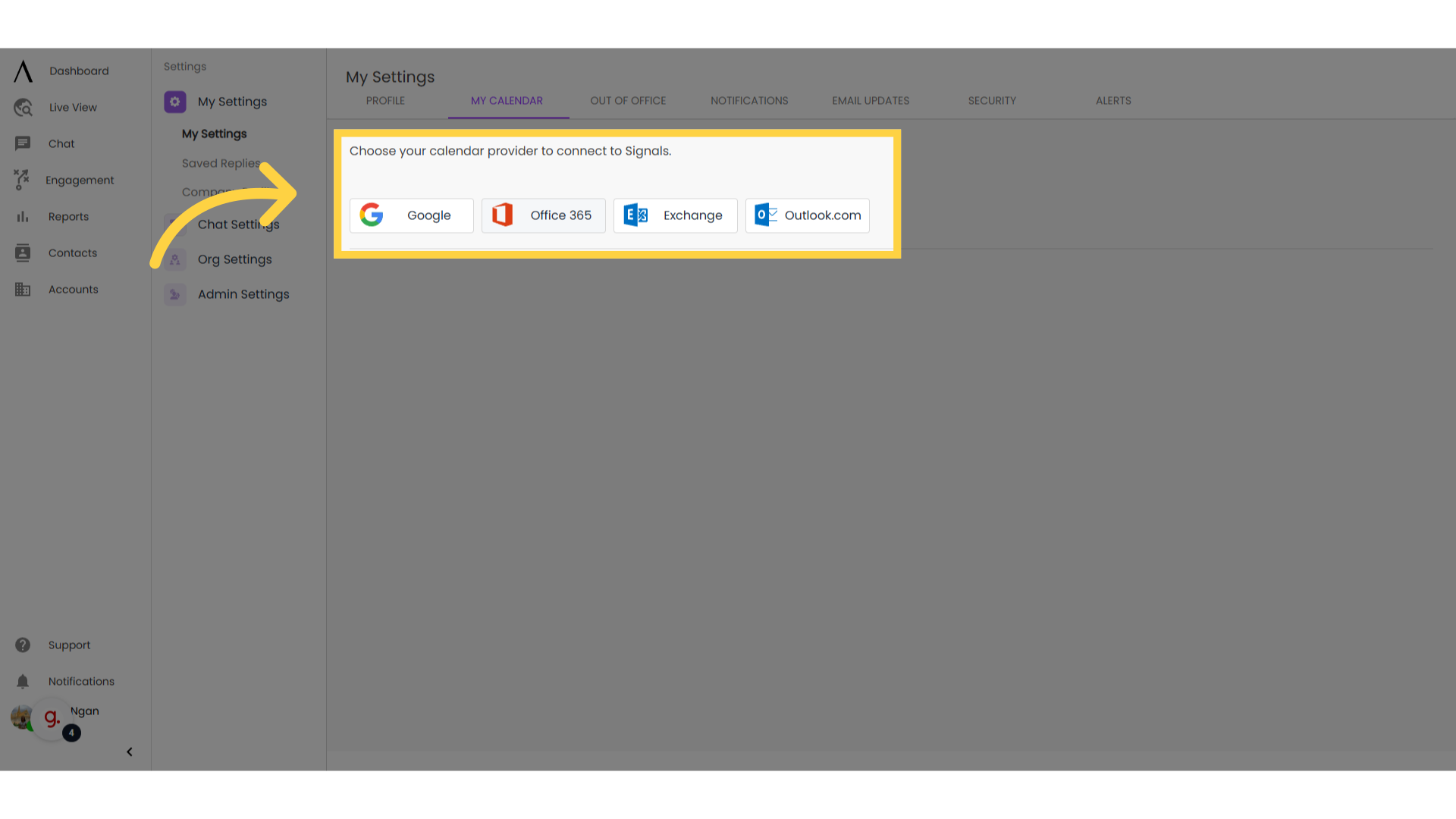
Task: Click the Admin Settings icon
Action: [175, 294]
